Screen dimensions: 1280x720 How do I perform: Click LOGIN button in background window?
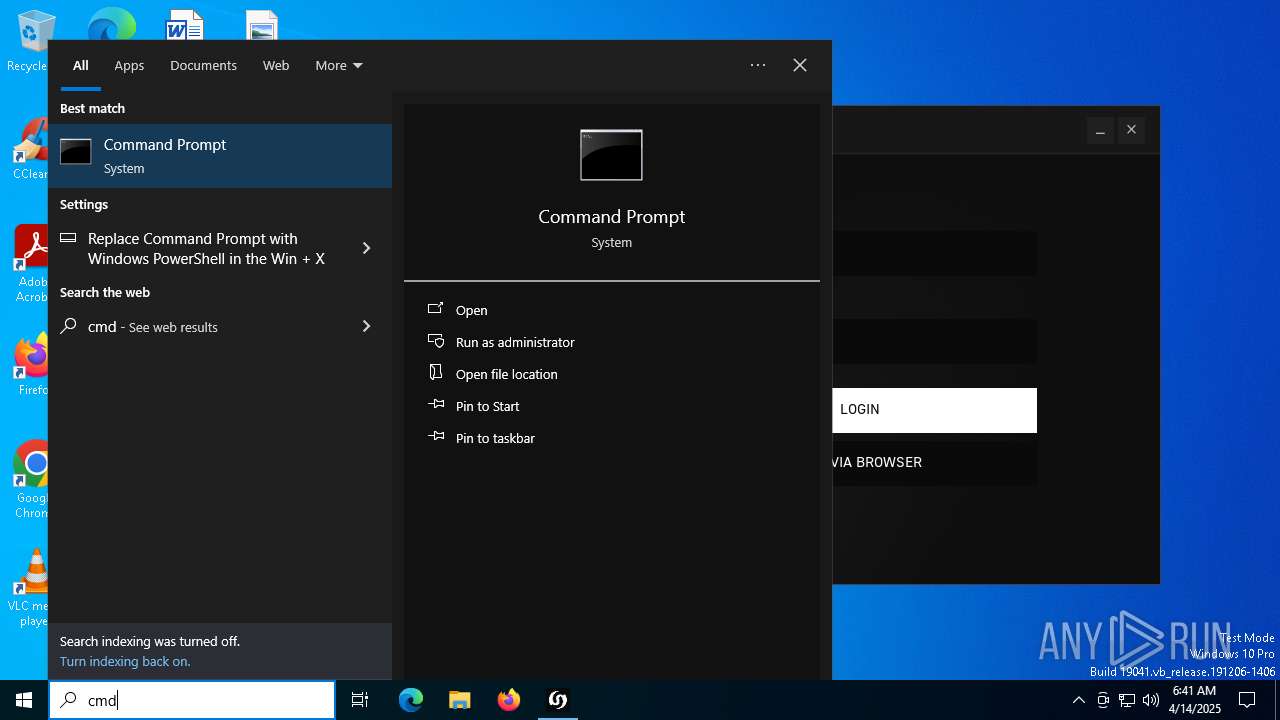[934, 410]
